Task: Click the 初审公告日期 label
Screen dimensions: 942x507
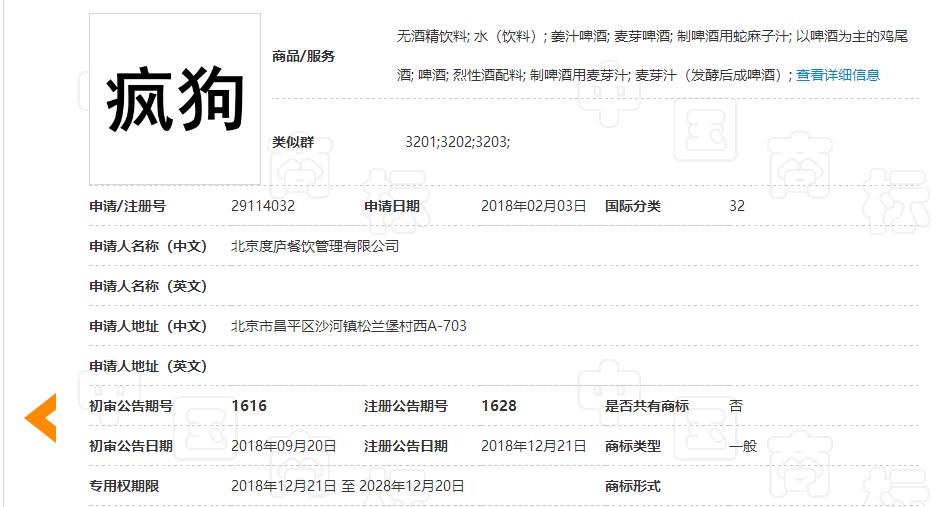Action: click(x=131, y=446)
